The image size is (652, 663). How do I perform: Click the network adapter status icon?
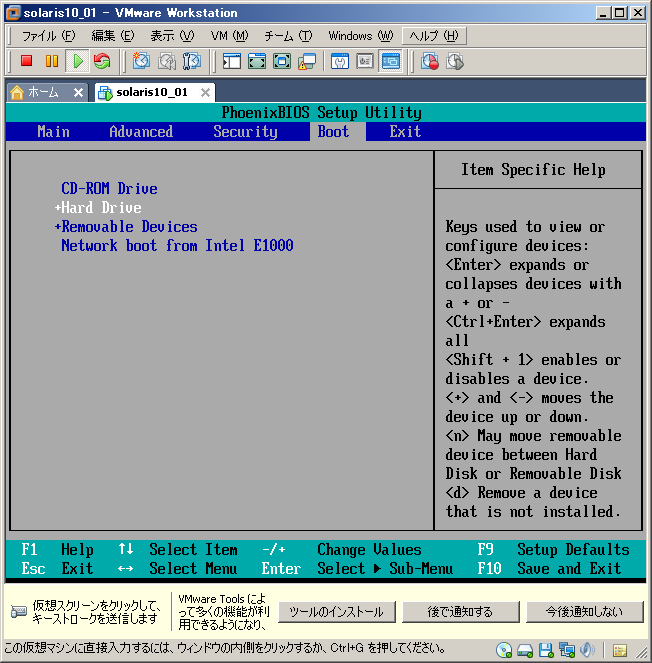click(567, 650)
